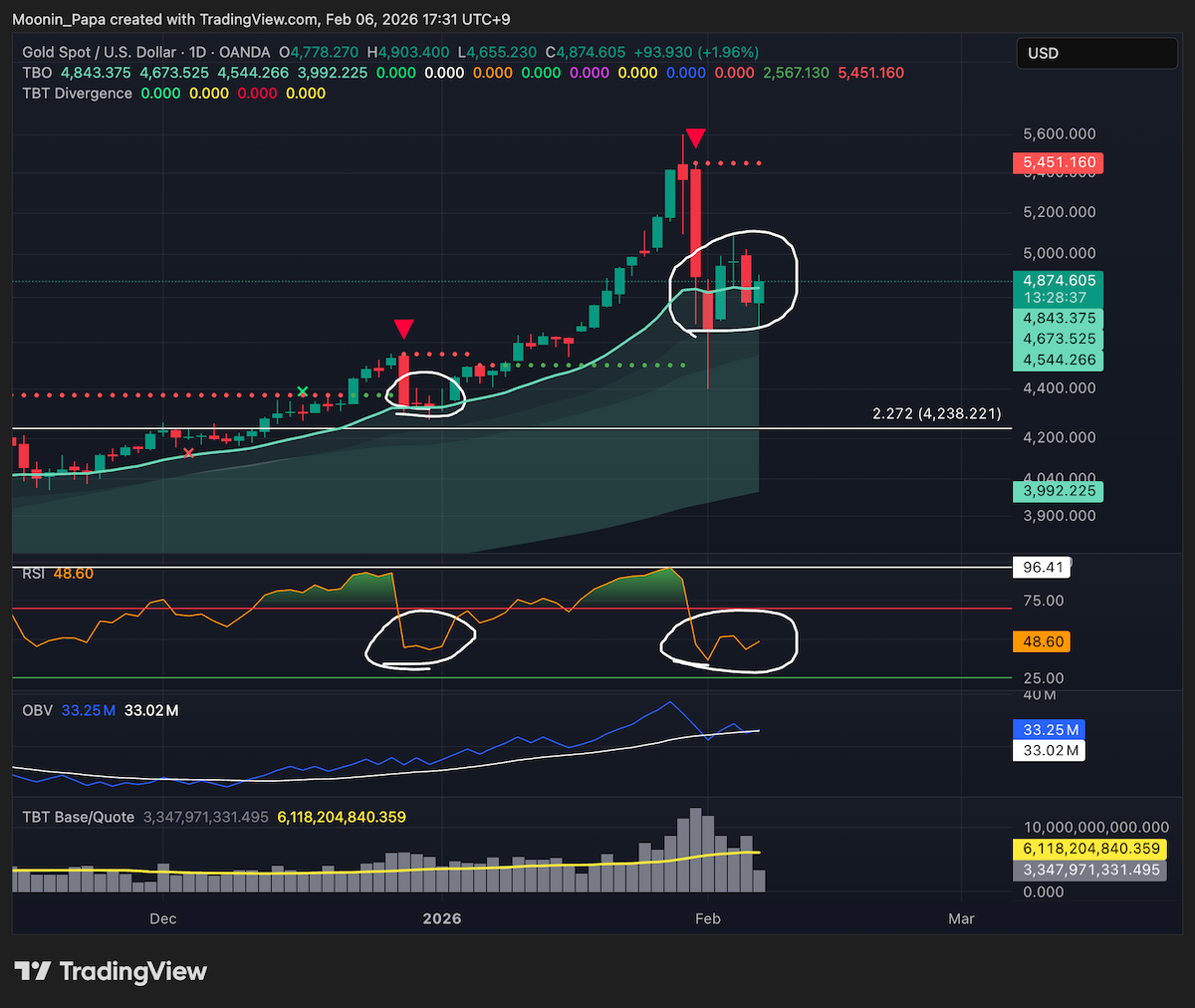
Task: Click the 5,200.000 price scale tick
Action: 1060,212
